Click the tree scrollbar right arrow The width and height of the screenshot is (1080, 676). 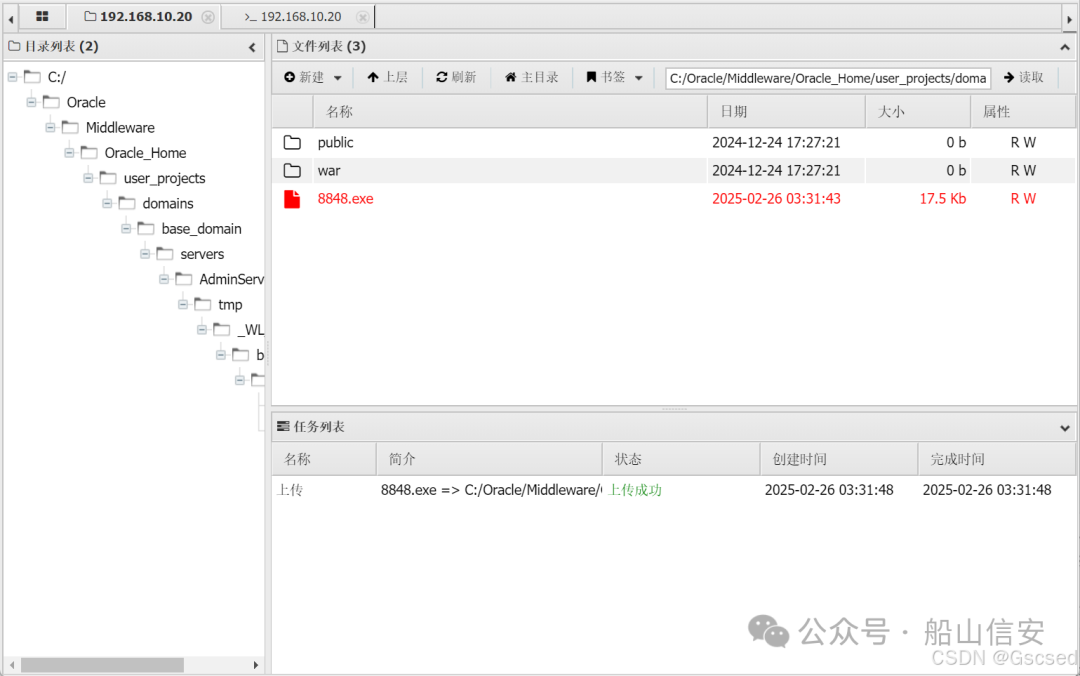pyautogui.click(x=256, y=665)
